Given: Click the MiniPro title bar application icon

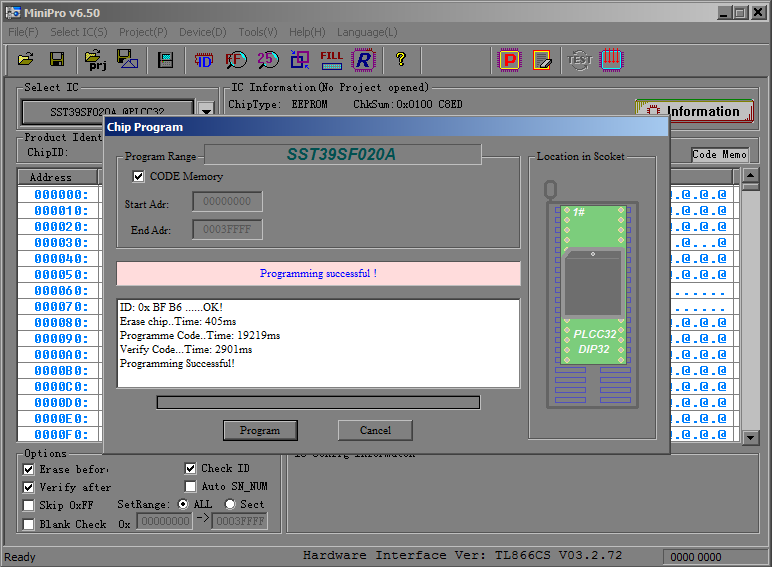Looking at the screenshot, I should (12, 12).
